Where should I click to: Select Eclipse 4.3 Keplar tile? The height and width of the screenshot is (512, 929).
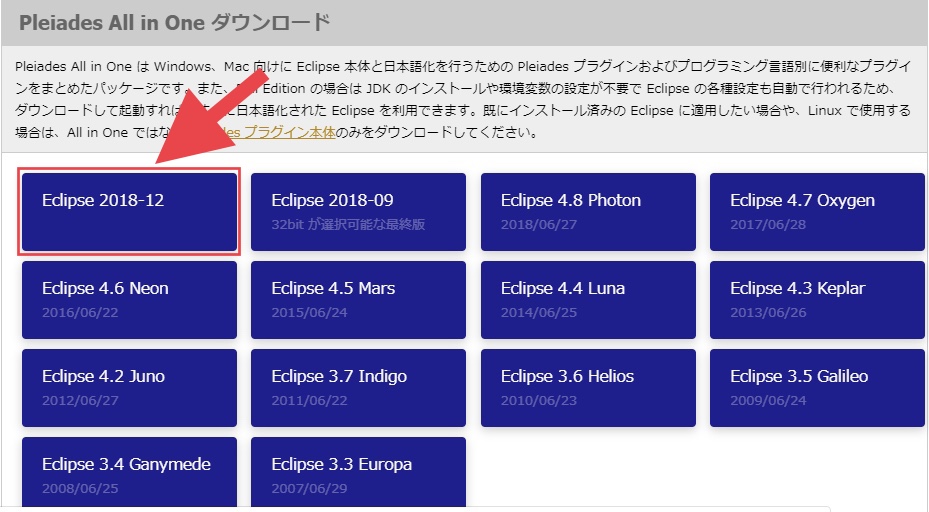(818, 300)
